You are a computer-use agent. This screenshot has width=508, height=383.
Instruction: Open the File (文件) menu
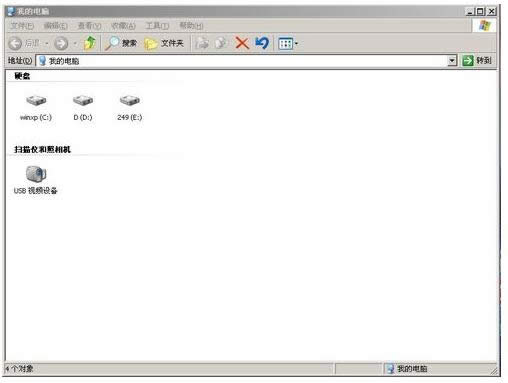click(22, 26)
